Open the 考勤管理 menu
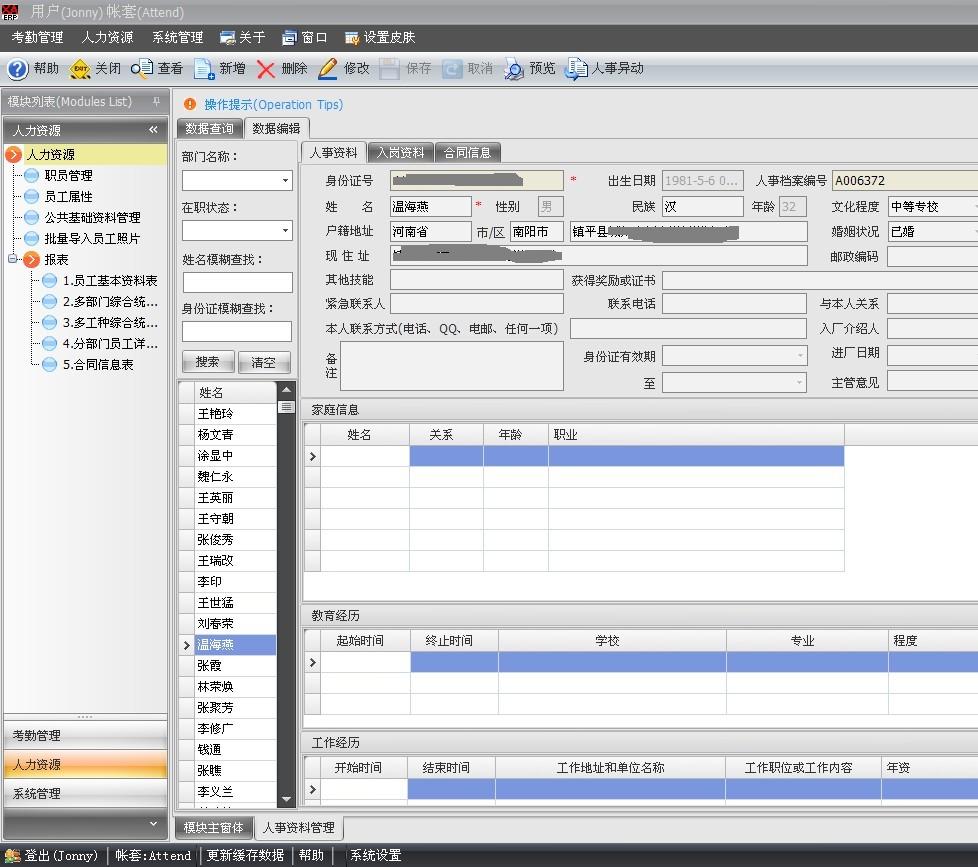Viewport: 978px width, 867px height. point(37,37)
